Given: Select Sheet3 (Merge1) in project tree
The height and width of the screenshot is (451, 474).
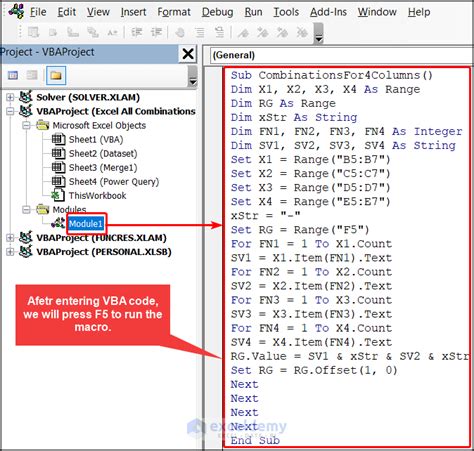Looking at the screenshot, I should pyautogui.click(x=103, y=167).
